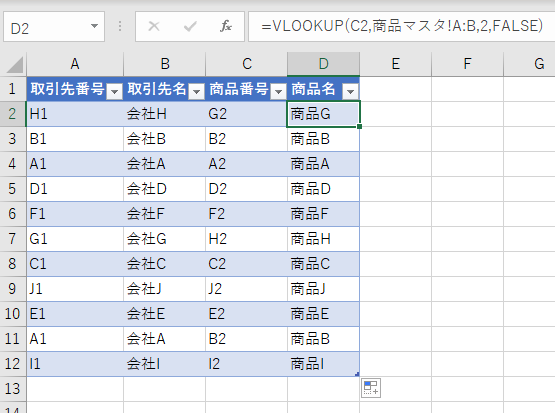Viewport: 555px width, 413px height.
Task: Click cell containing 会社E
Action: [165, 314]
